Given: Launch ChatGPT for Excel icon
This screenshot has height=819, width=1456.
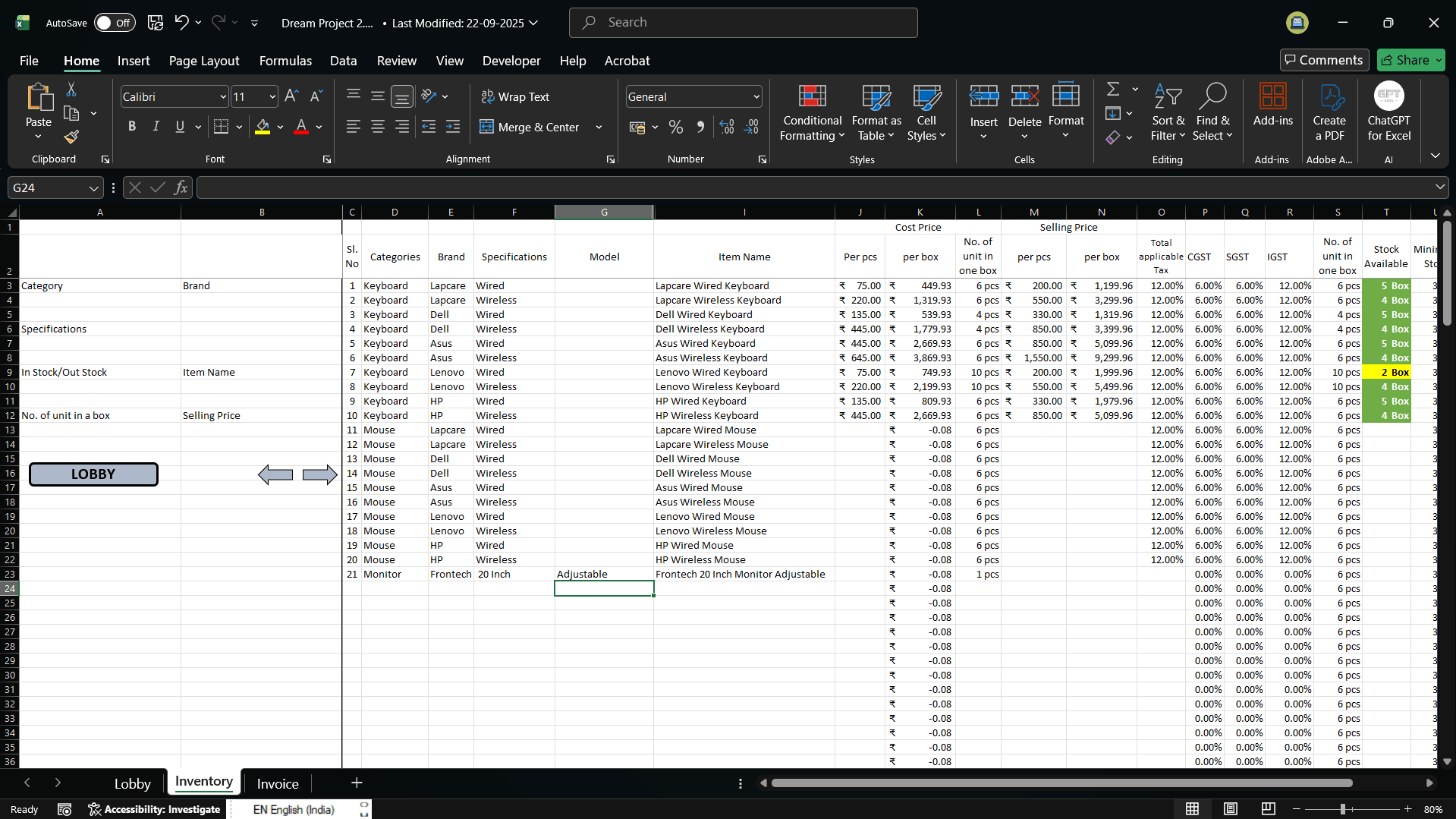Looking at the screenshot, I should (x=1389, y=112).
